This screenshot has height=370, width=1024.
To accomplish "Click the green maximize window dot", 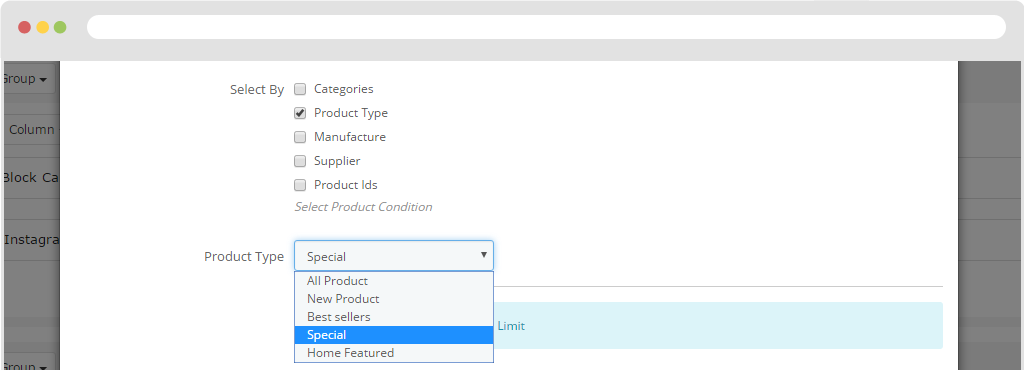I will pos(60,27).
